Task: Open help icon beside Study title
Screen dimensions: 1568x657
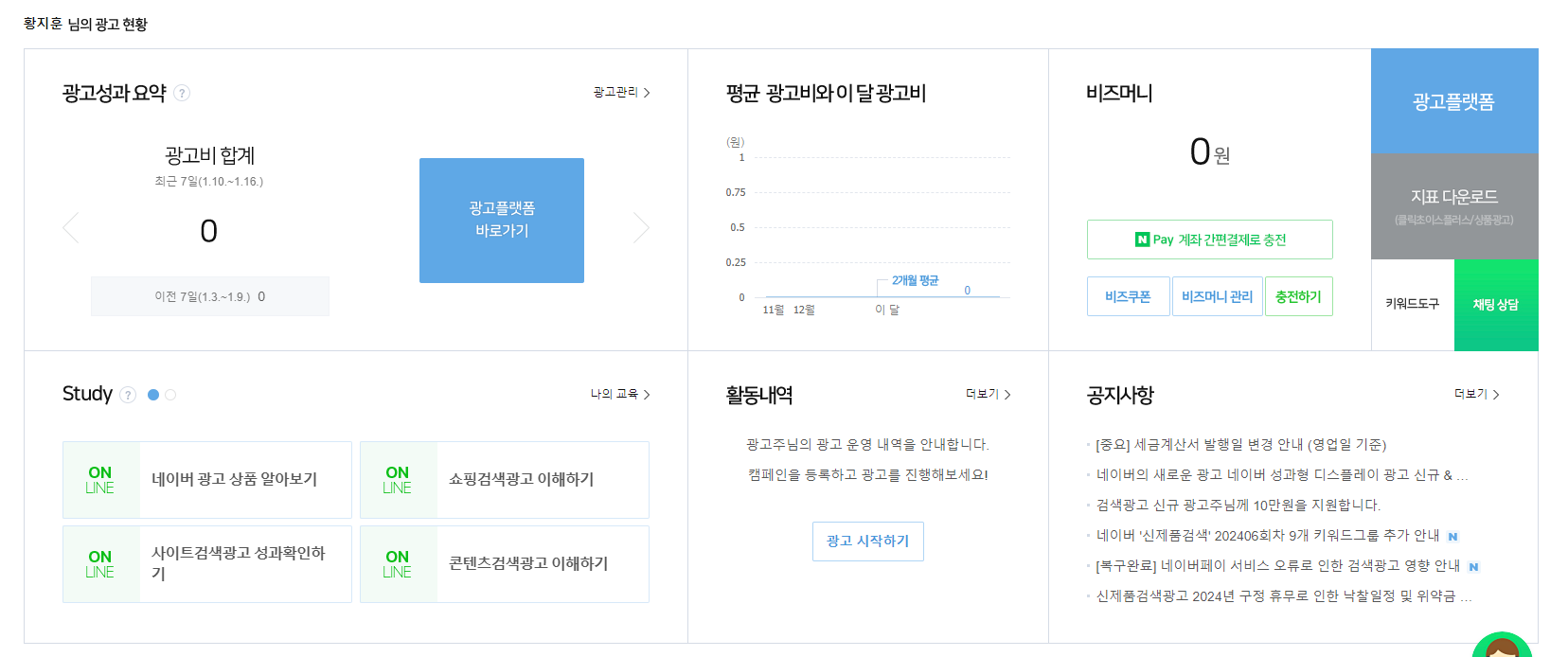Action: point(128,395)
